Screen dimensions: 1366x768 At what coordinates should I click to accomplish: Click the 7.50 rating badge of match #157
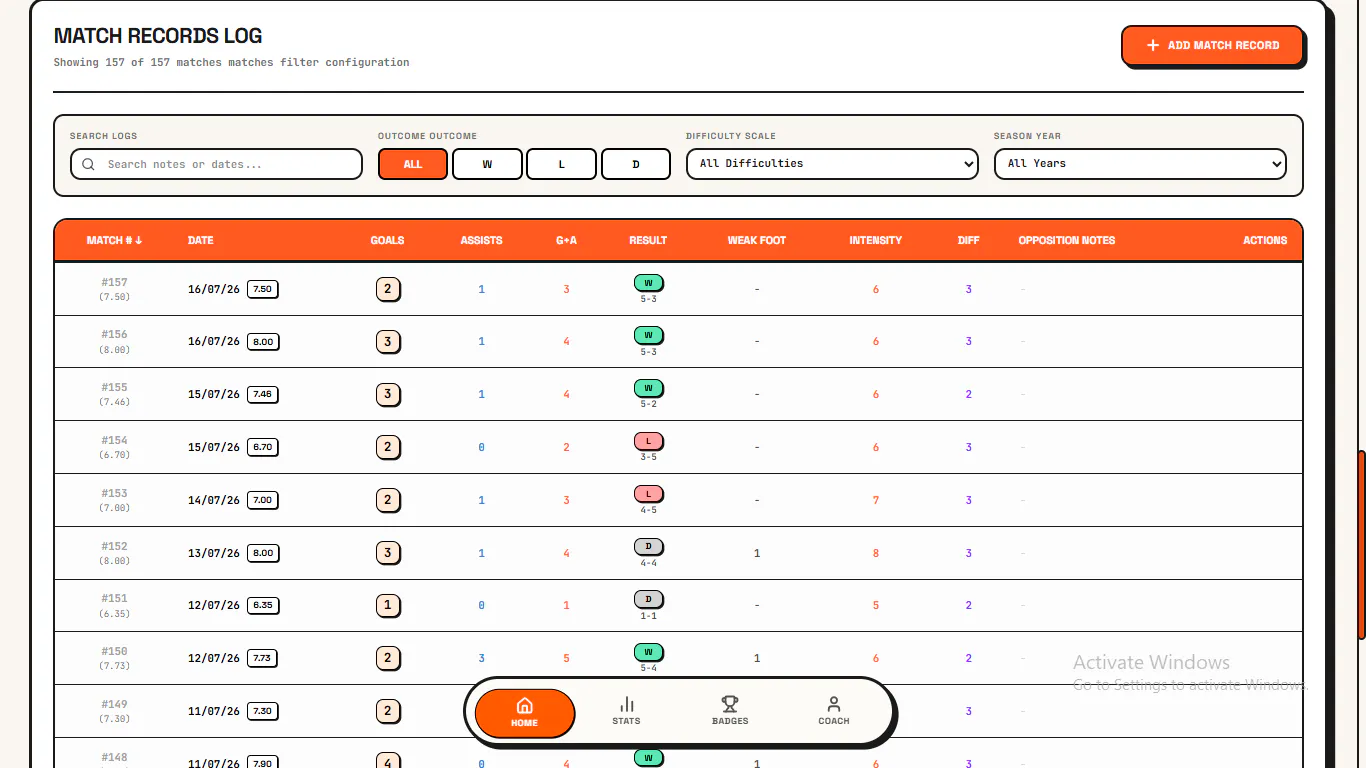click(x=262, y=289)
